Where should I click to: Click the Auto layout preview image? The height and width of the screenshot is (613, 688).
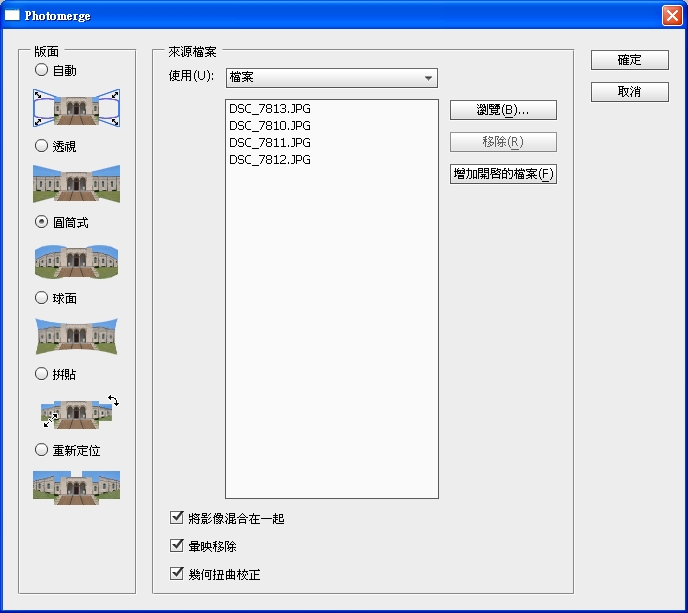point(76,108)
